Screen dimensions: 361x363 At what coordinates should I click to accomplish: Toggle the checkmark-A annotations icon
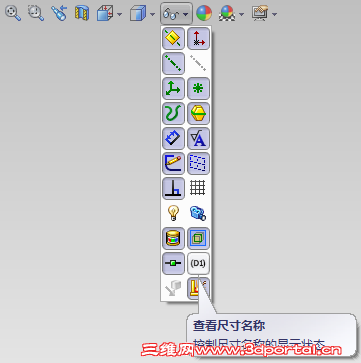199,138
